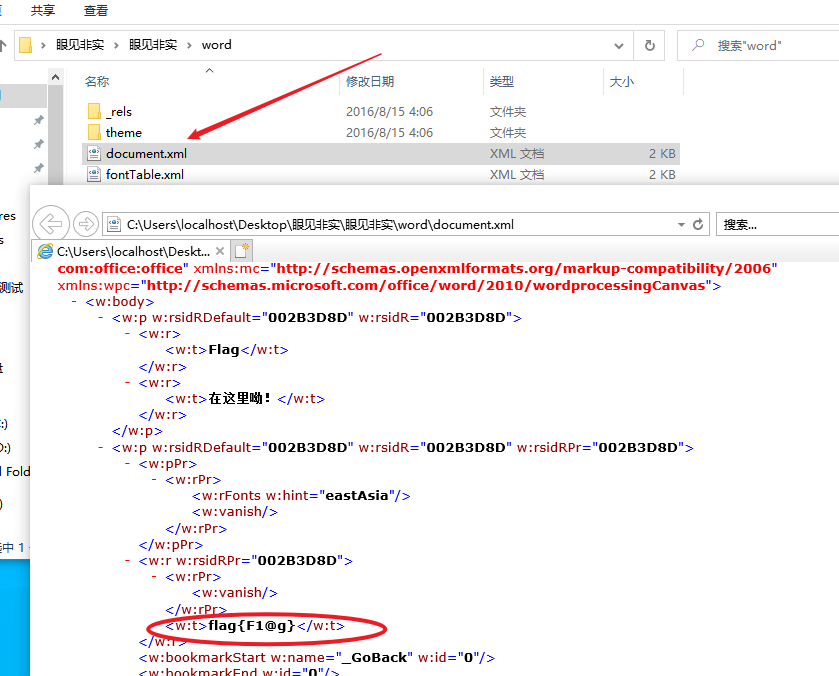The height and width of the screenshot is (676, 839).
Task: Select the document.xml file icon
Action: [x=94, y=154]
